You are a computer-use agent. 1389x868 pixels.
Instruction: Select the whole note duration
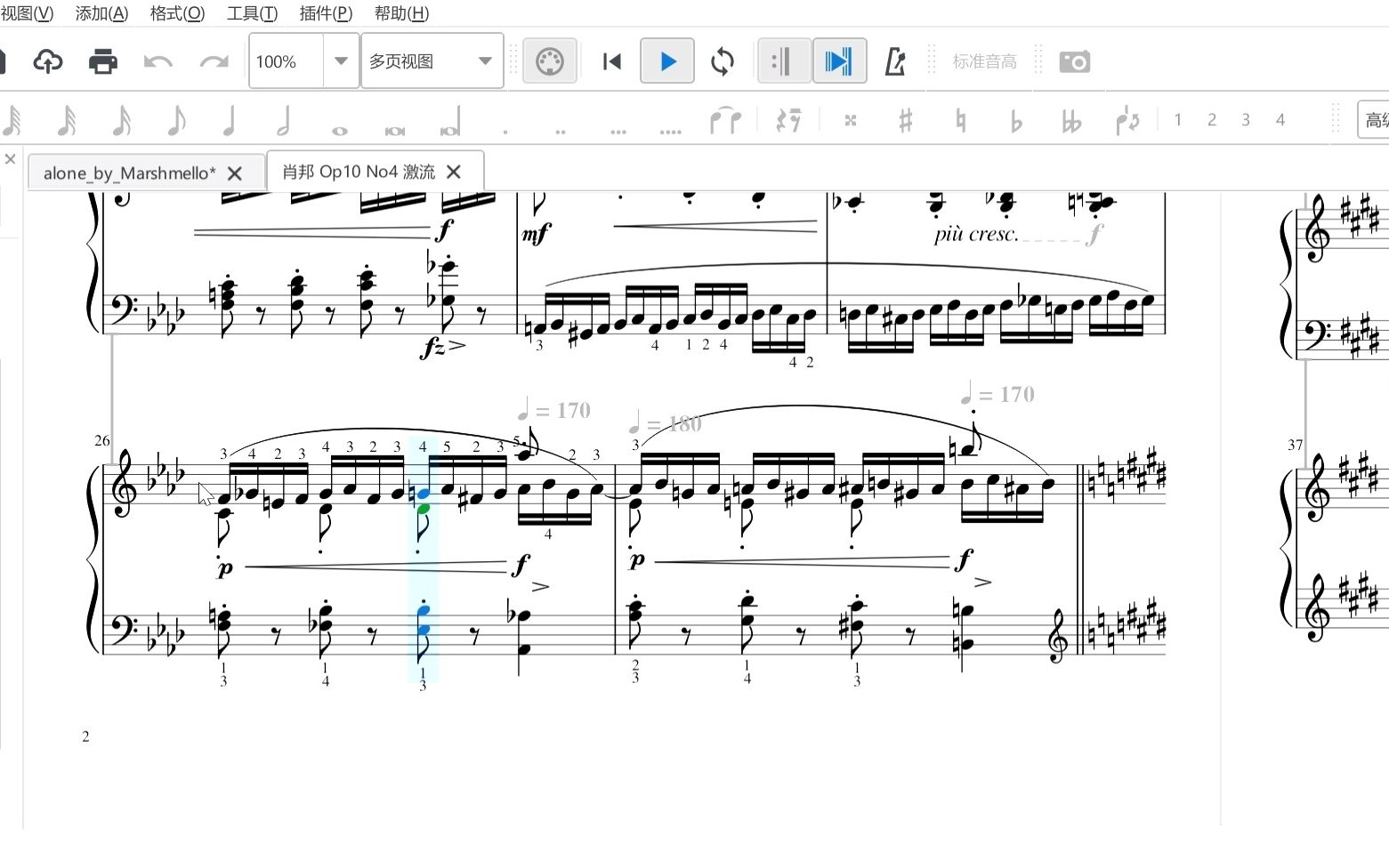coord(339,130)
